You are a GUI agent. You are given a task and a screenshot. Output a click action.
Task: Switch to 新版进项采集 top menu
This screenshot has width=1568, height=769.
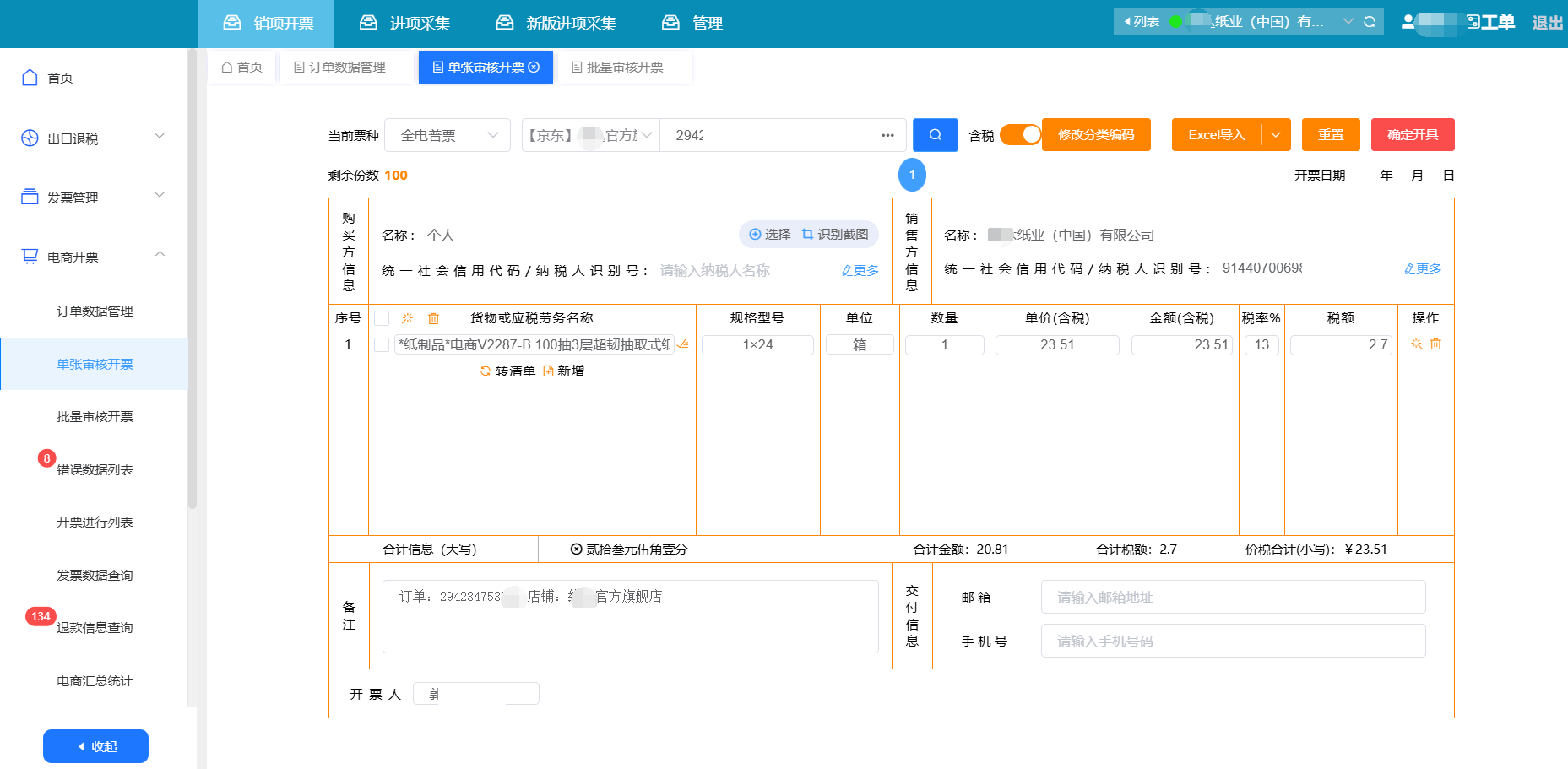(556, 24)
